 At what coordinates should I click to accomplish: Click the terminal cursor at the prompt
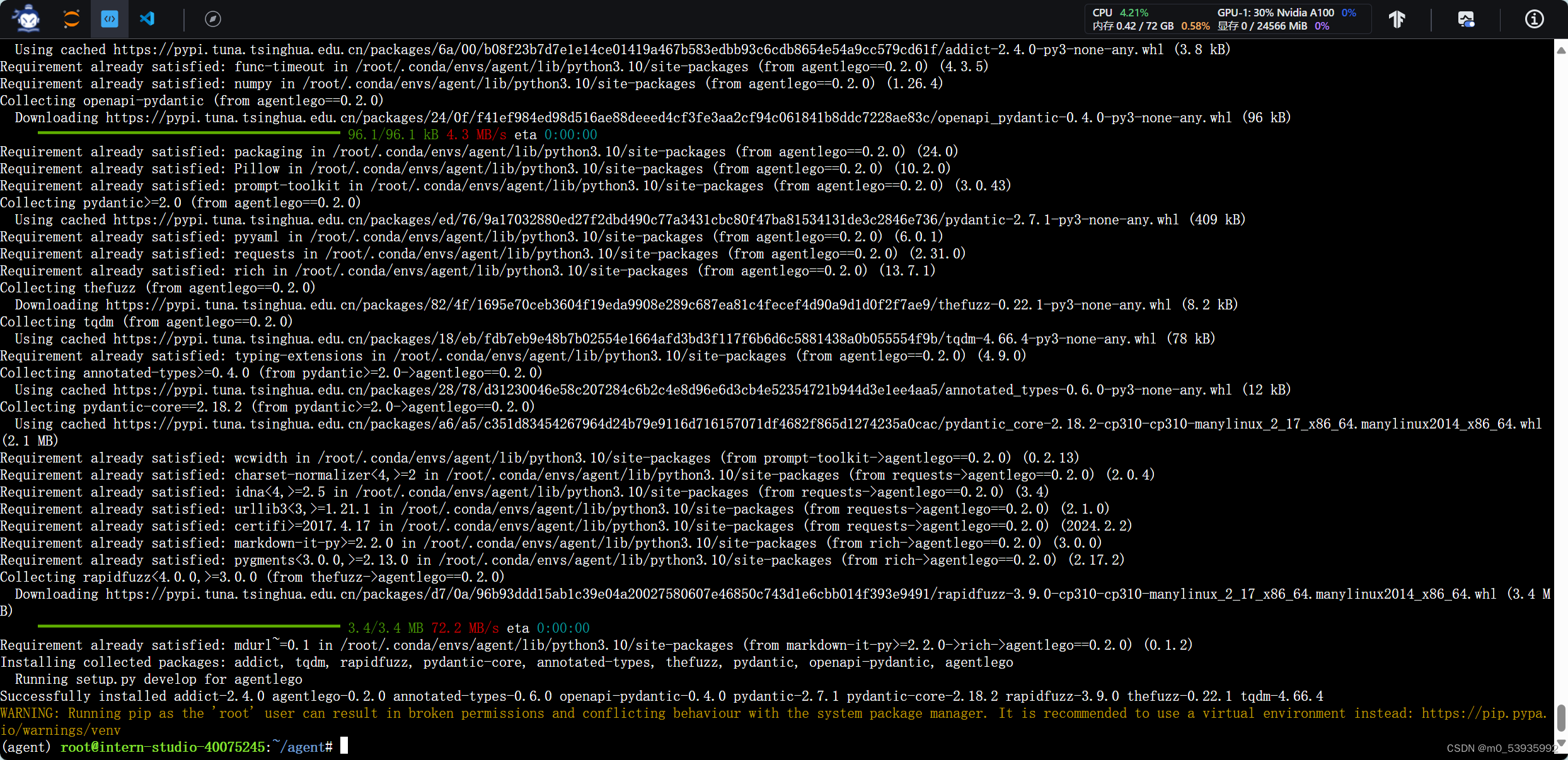(x=344, y=747)
